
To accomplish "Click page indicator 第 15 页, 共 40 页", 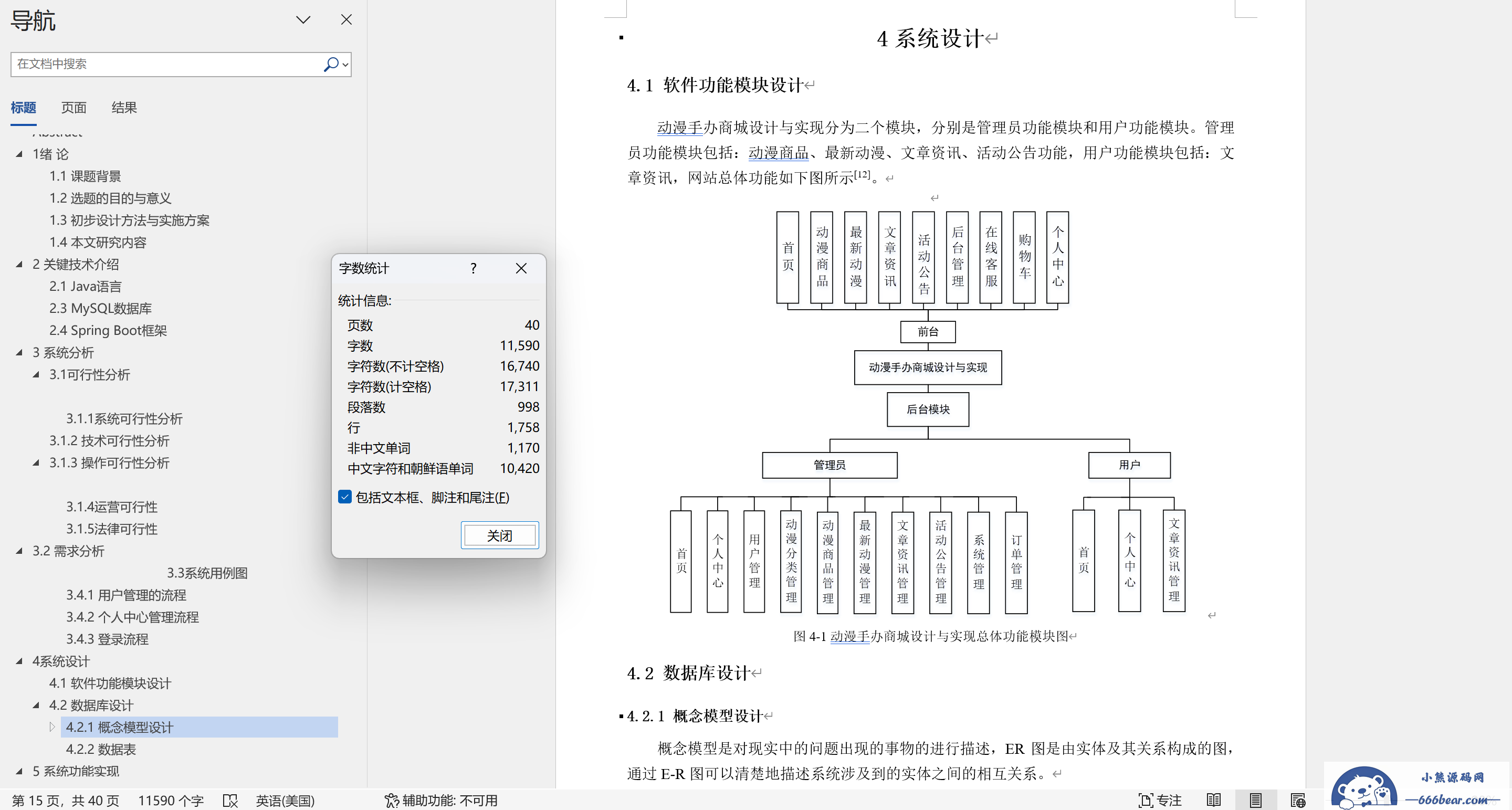I will [65, 800].
